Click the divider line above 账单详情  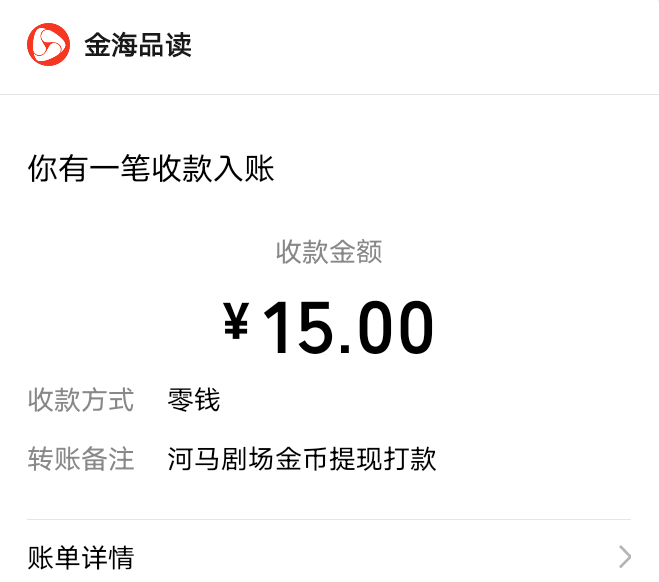329,519
